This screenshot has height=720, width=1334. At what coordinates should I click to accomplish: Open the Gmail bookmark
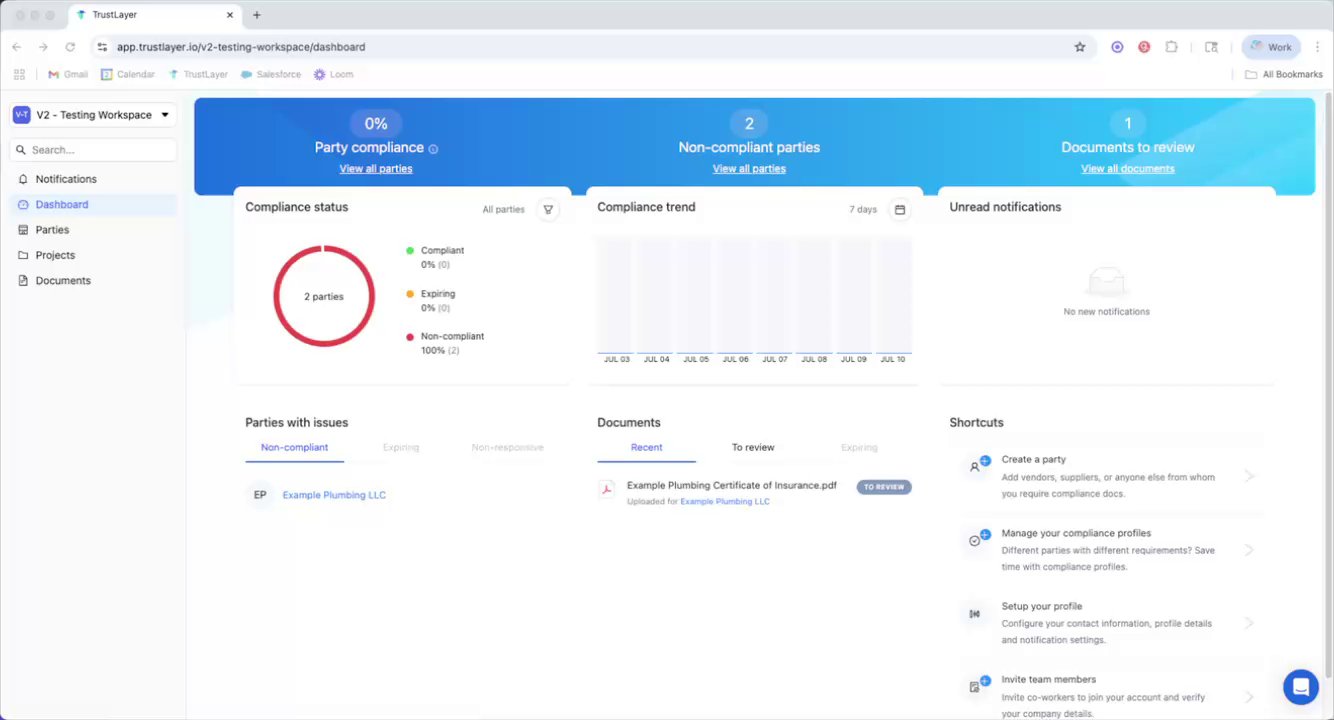[68, 74]
